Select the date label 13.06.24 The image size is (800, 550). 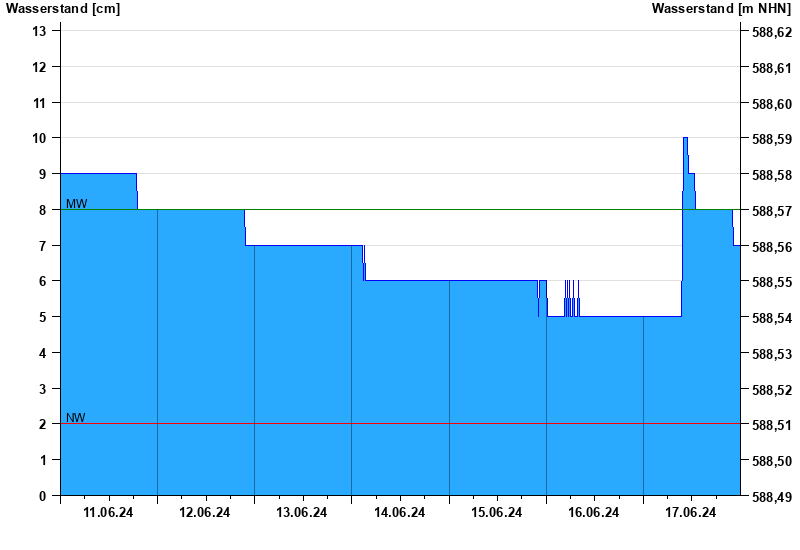click(x=302, y=512)
